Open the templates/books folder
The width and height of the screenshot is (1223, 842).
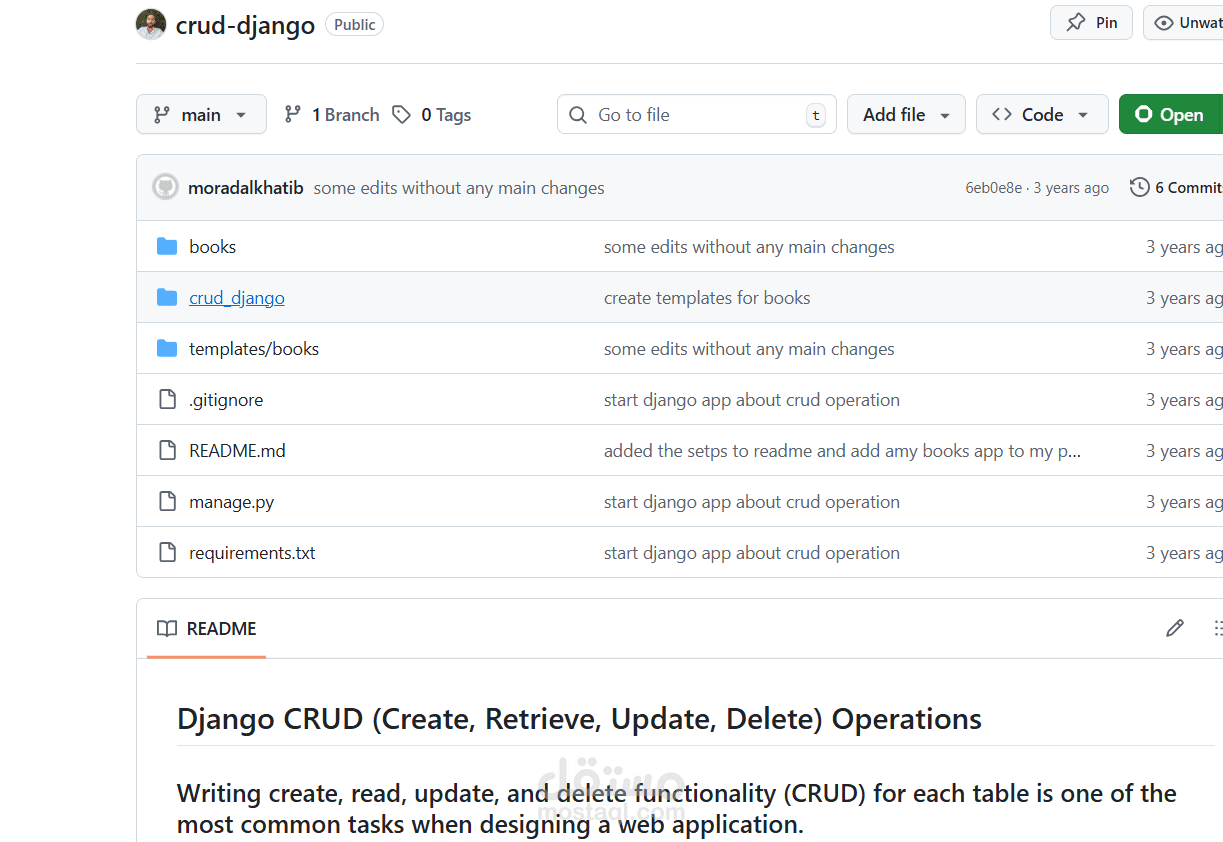pyautogui.click(x=254, y=348)
